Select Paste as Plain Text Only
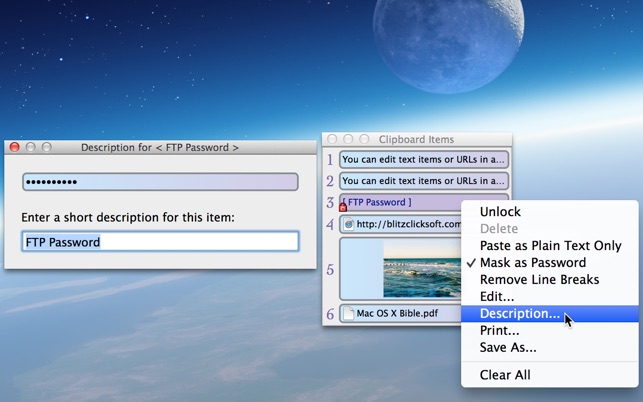 tap(550, 245)
